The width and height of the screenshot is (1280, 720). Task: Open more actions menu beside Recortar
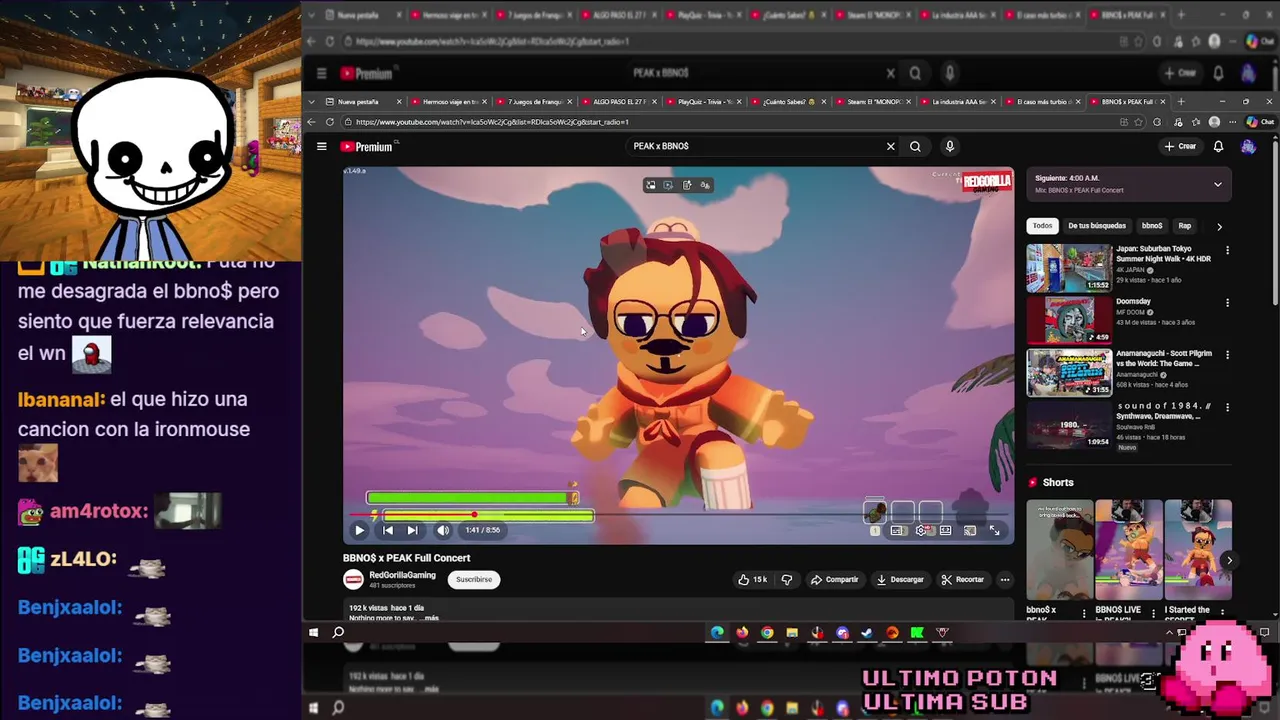1005,579
